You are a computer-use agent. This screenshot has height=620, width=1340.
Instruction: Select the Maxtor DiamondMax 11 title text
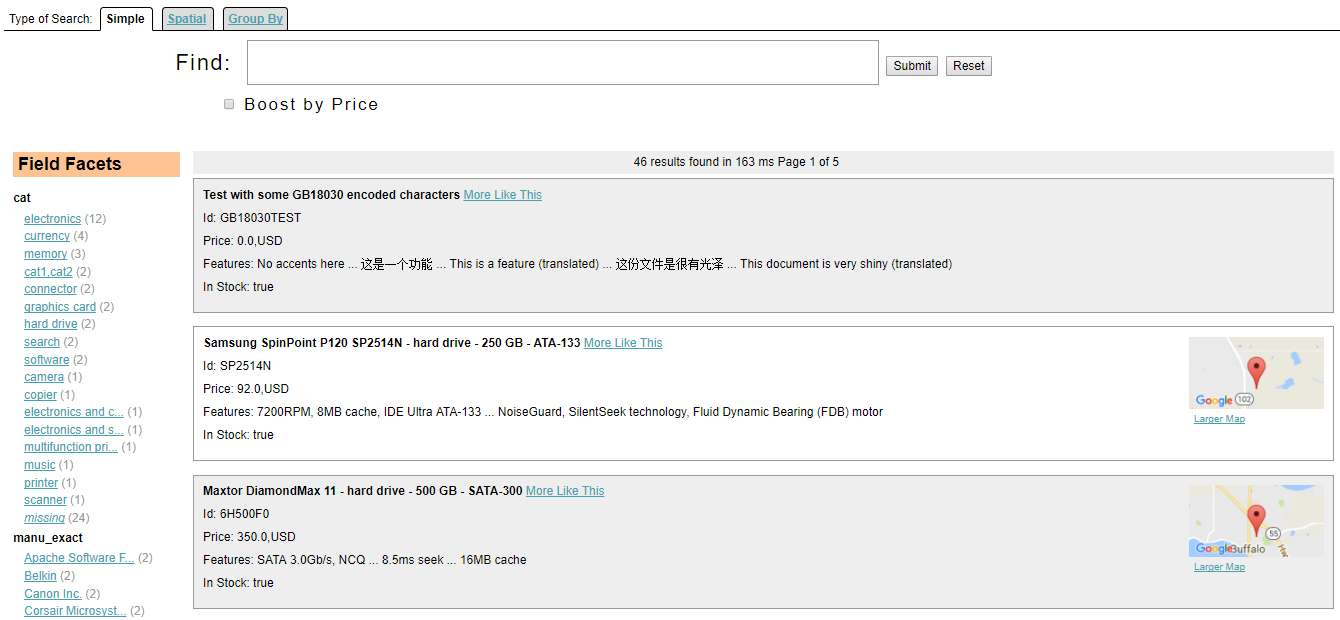[362, 491]
